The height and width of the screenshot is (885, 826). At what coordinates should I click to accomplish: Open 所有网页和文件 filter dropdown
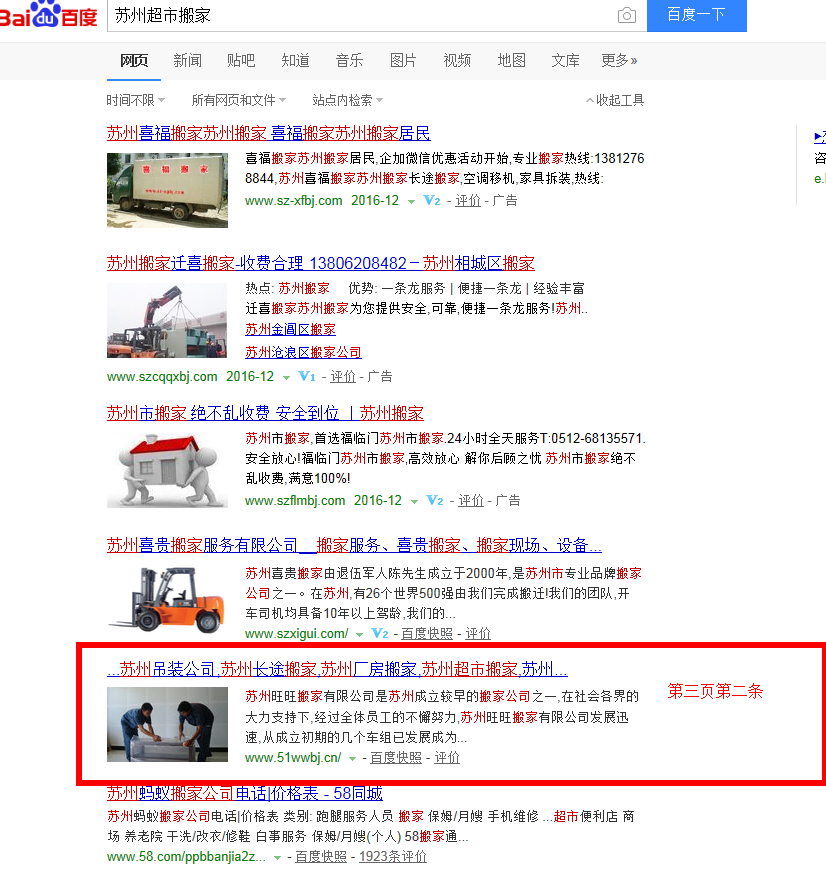pyautogui.click(x=239, y=100)
